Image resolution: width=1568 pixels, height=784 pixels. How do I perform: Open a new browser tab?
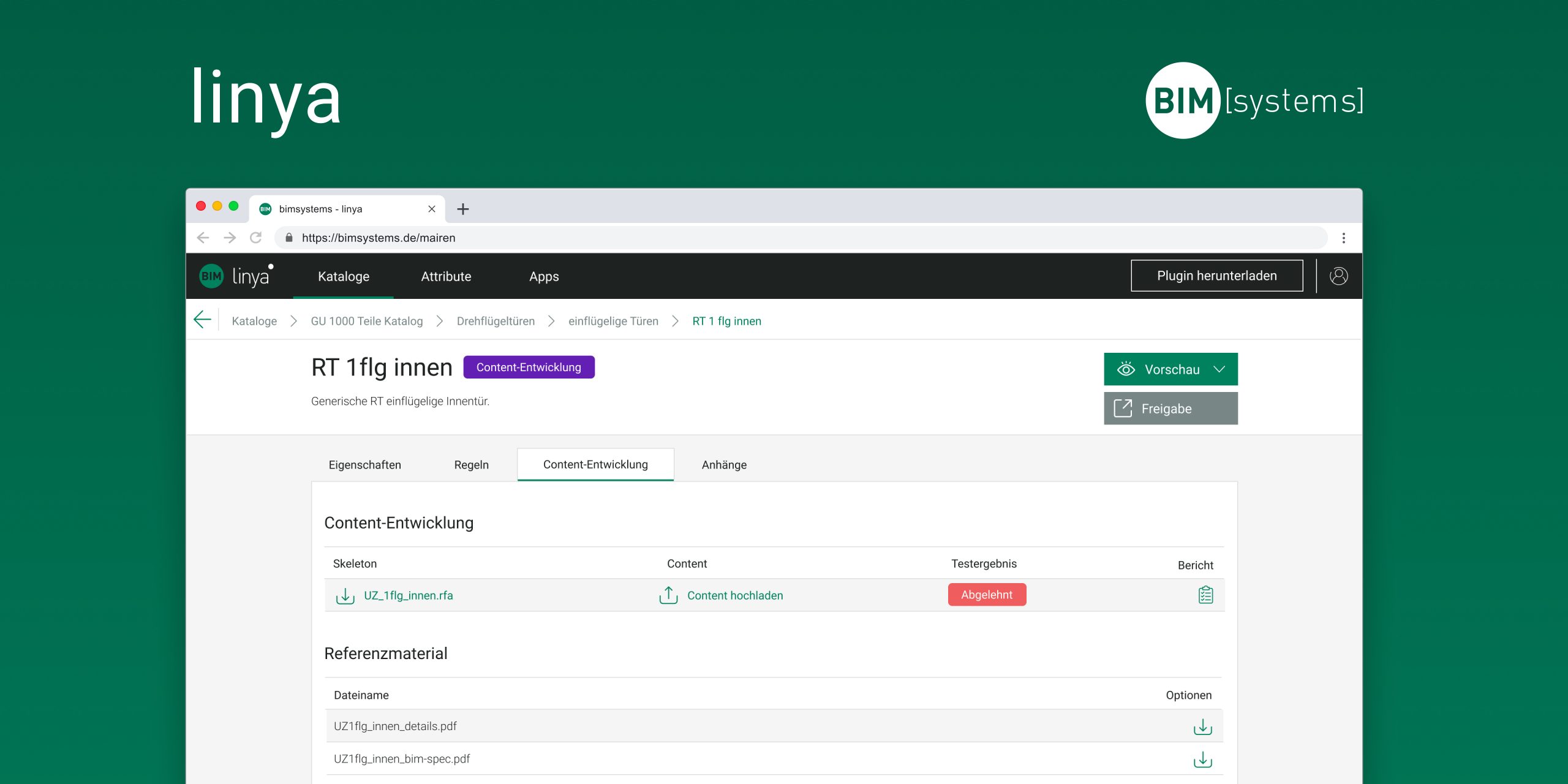click(x=463, y=209)
